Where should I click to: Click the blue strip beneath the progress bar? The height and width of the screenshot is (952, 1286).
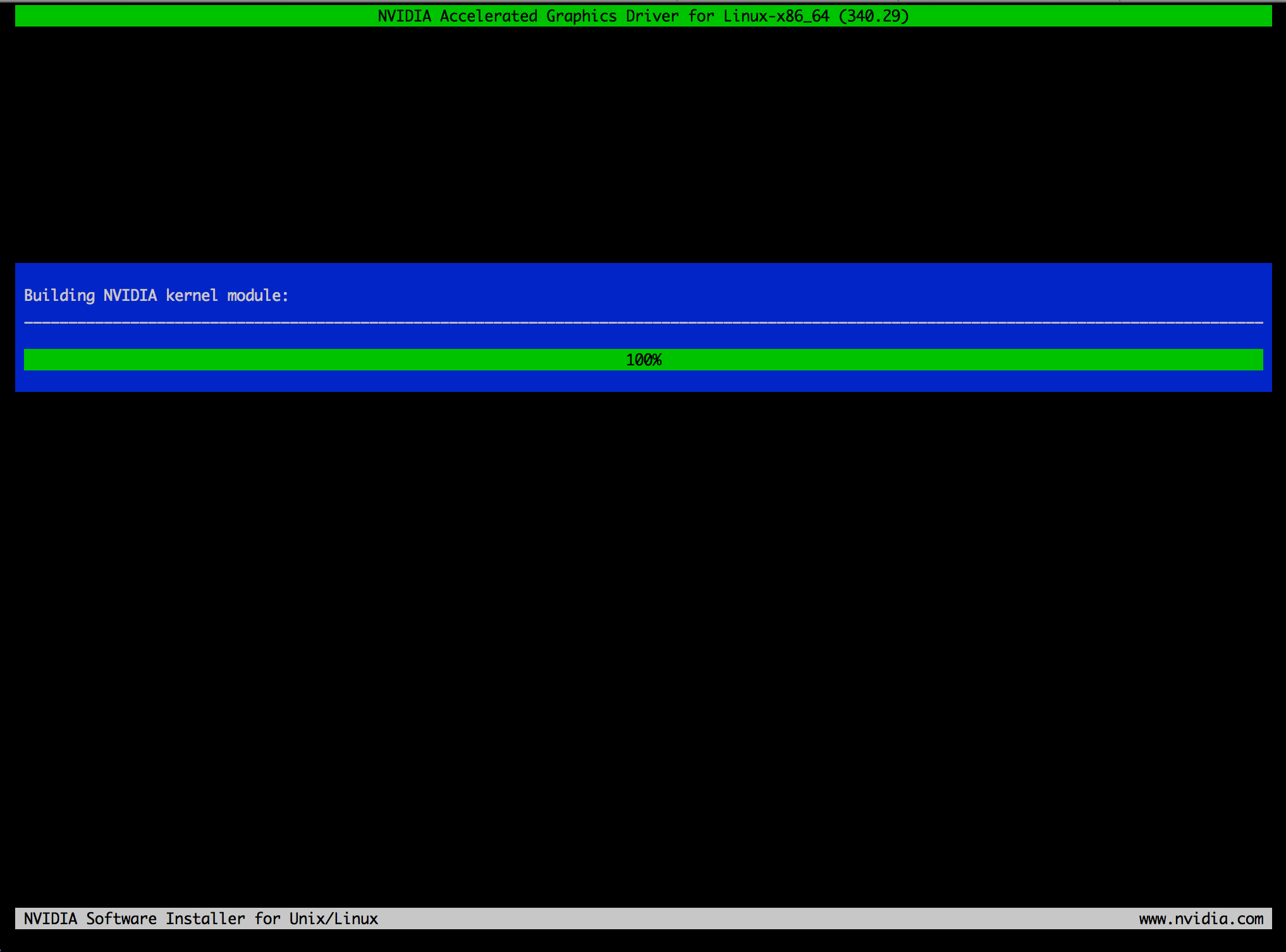643,381
